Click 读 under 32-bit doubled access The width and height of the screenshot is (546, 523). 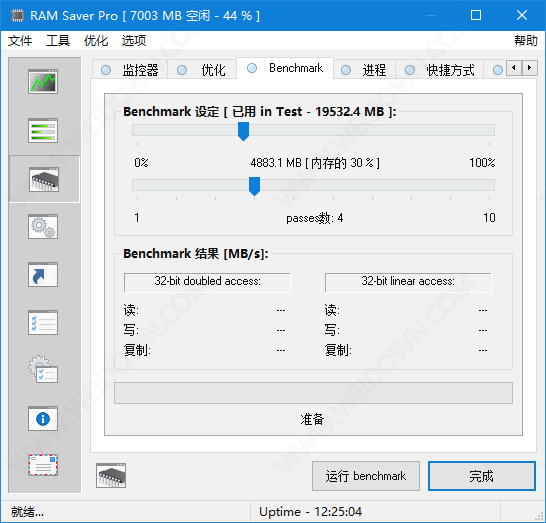131,310
